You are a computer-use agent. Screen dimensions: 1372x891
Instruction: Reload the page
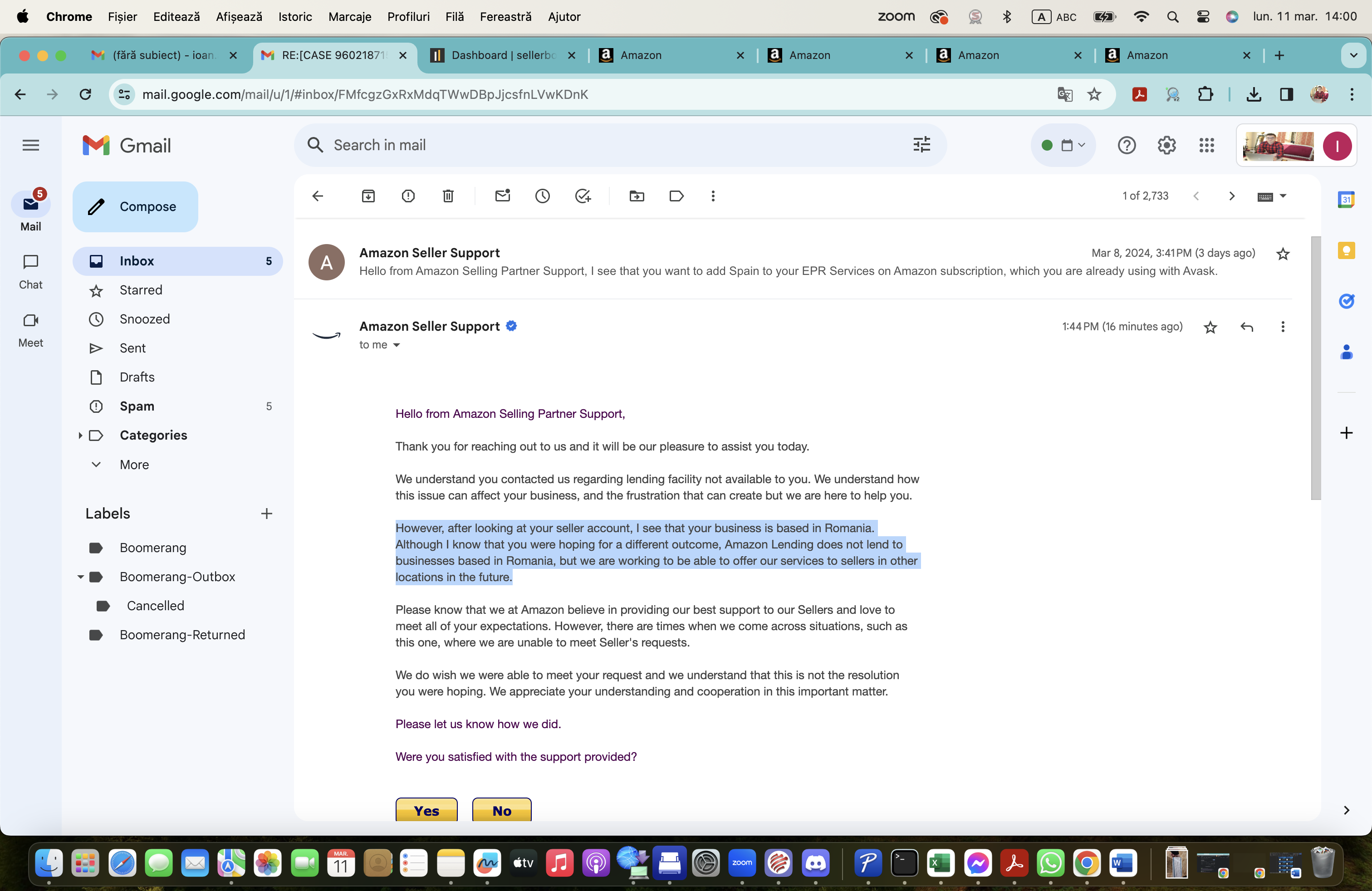click(x=85, y=94)
